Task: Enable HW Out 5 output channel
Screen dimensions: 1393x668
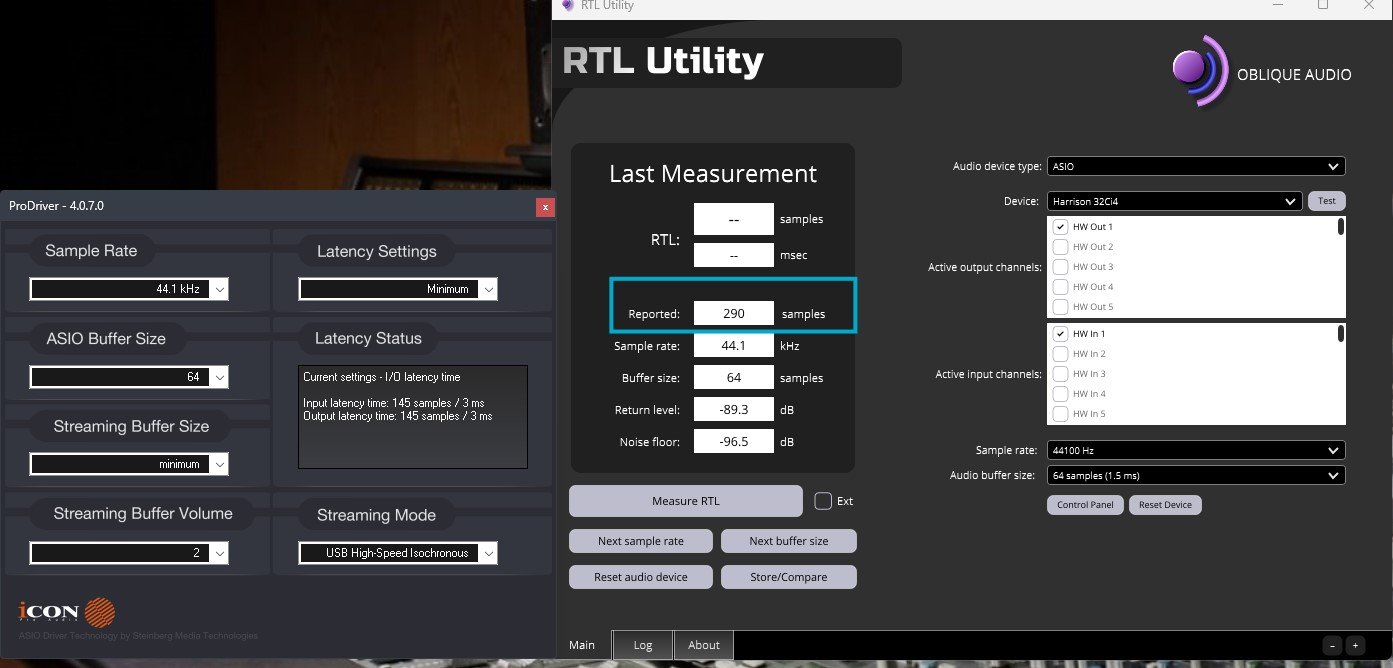Action: [x=1061, y=307]
